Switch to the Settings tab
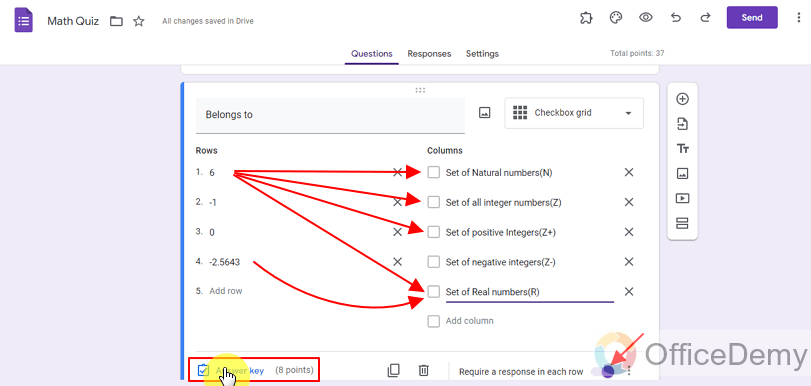Viewport: 811px width, 386px height. tap(482, 54)
